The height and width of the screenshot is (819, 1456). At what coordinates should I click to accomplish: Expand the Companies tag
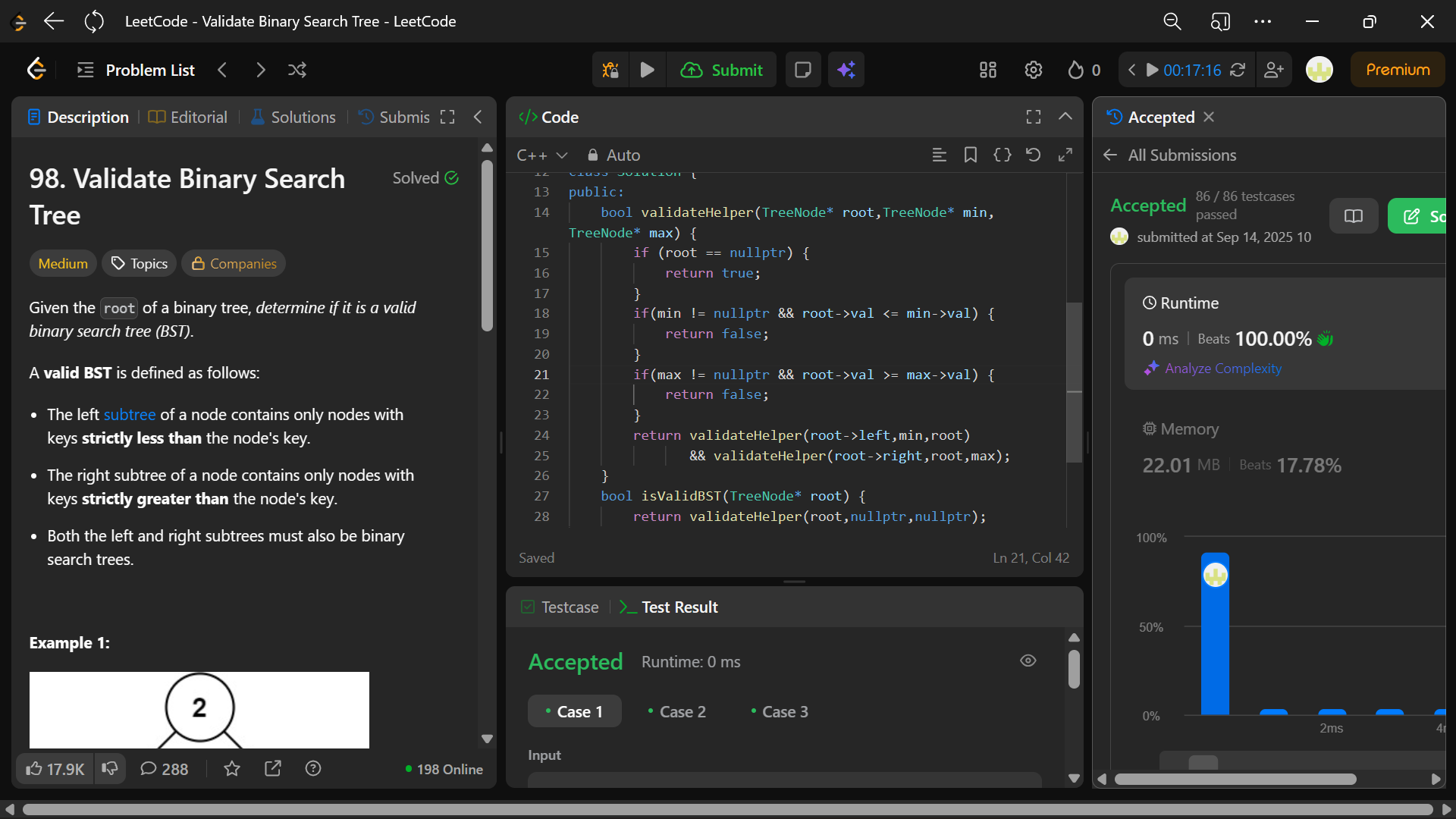[x=234, y=263]
